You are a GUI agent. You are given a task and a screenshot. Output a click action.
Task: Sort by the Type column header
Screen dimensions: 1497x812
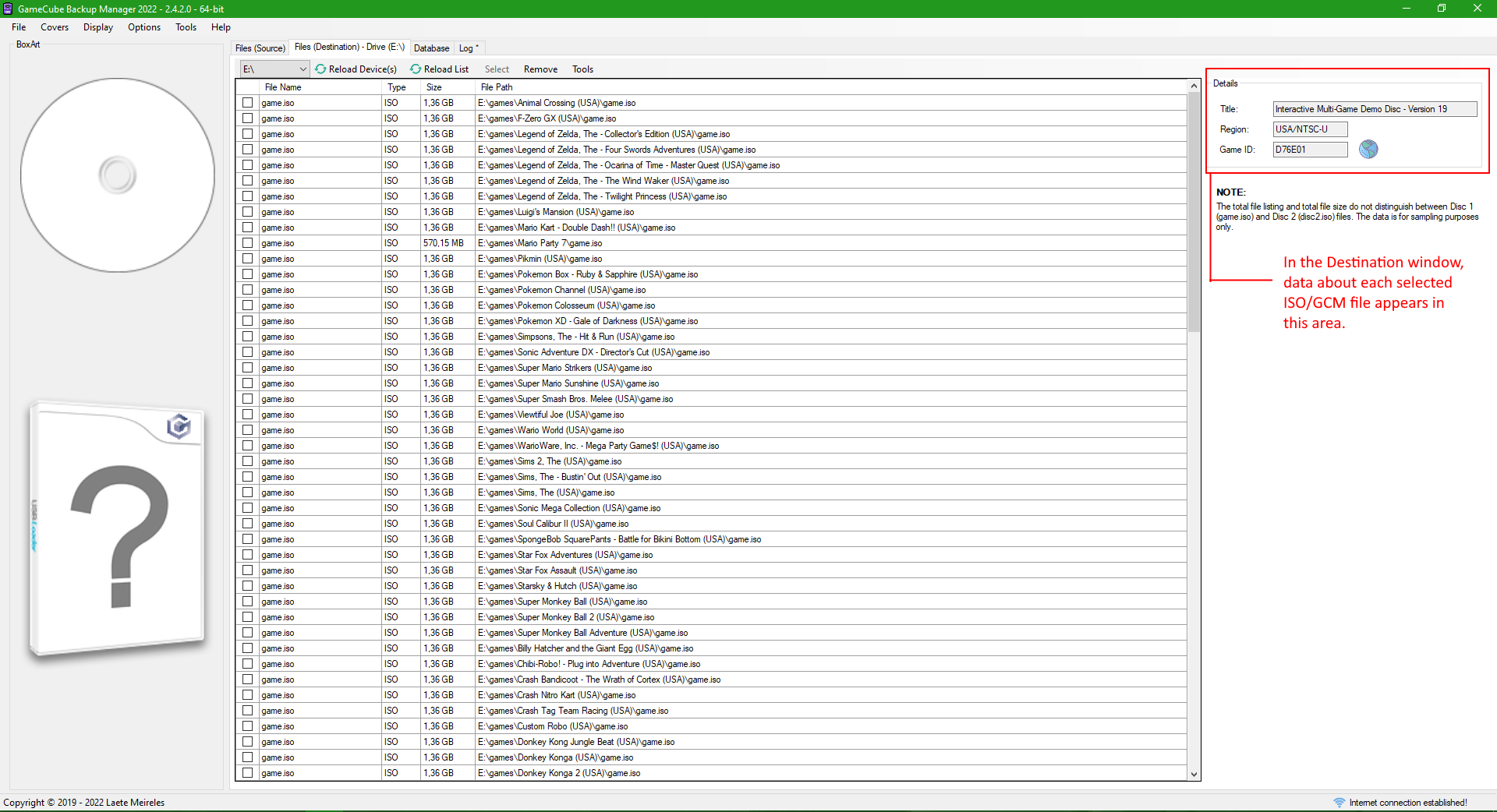point(402,87)
